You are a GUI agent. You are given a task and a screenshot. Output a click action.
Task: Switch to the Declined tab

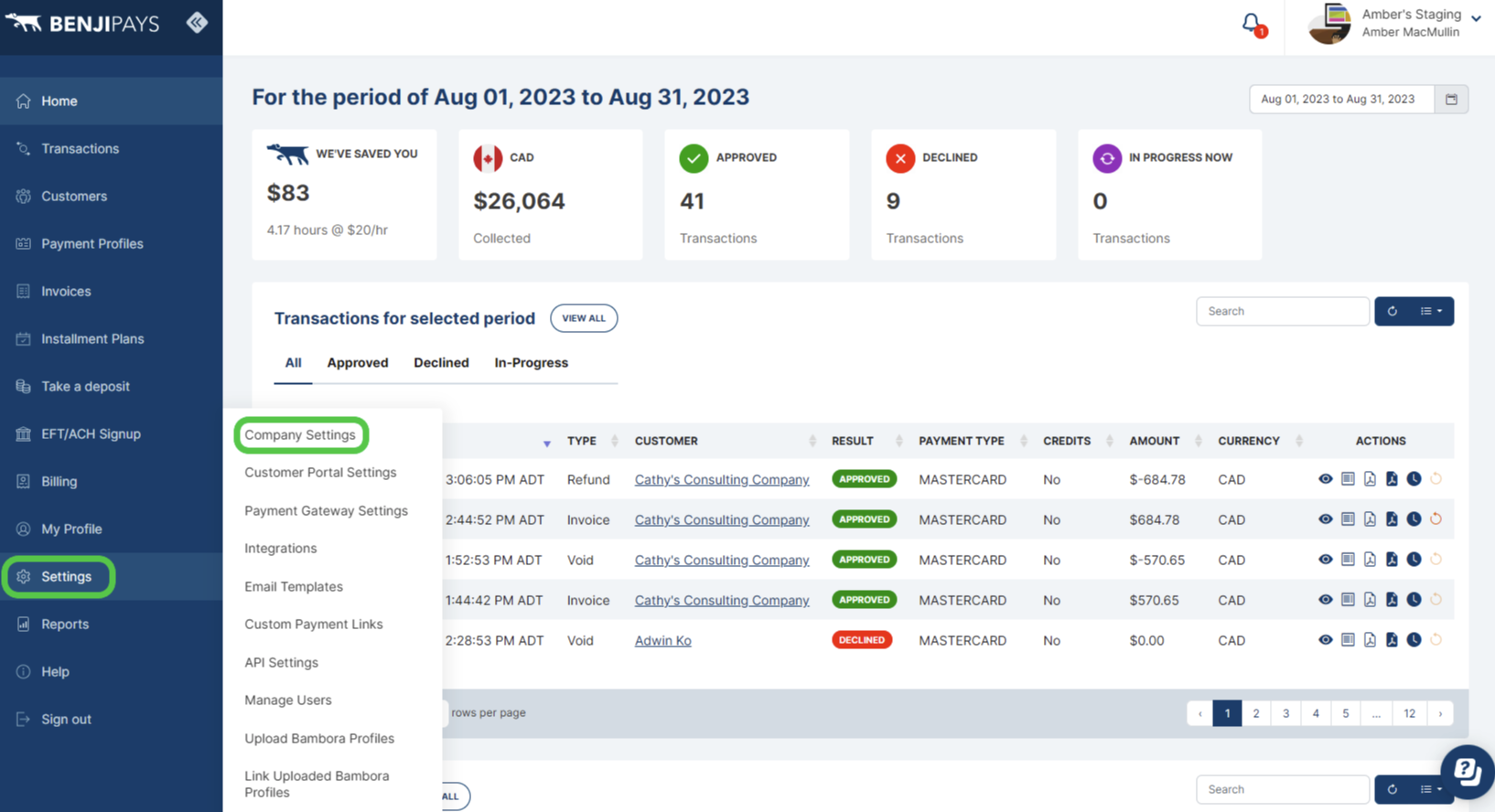(441, 363)
